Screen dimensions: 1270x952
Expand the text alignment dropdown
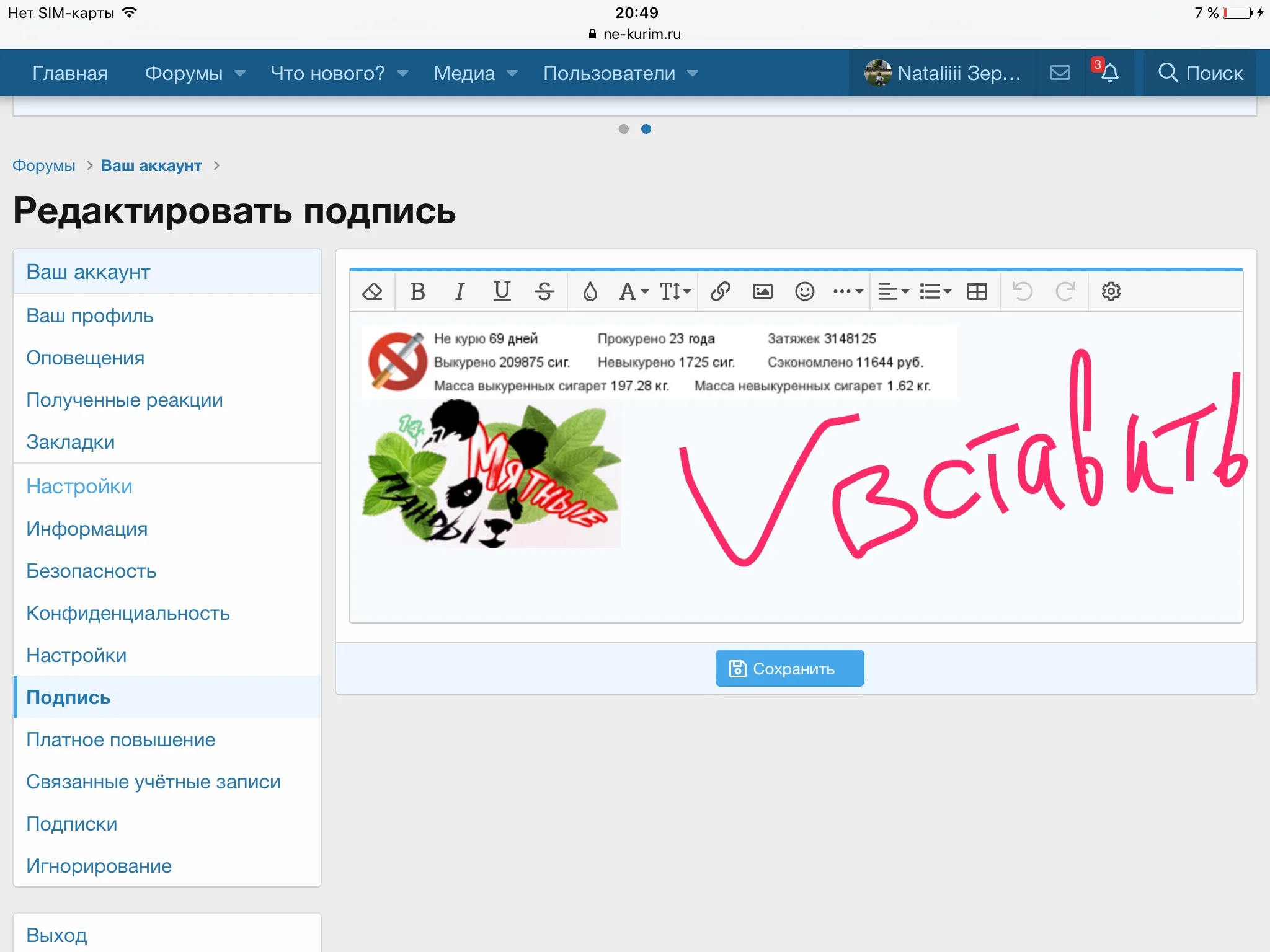coord(894,291)
